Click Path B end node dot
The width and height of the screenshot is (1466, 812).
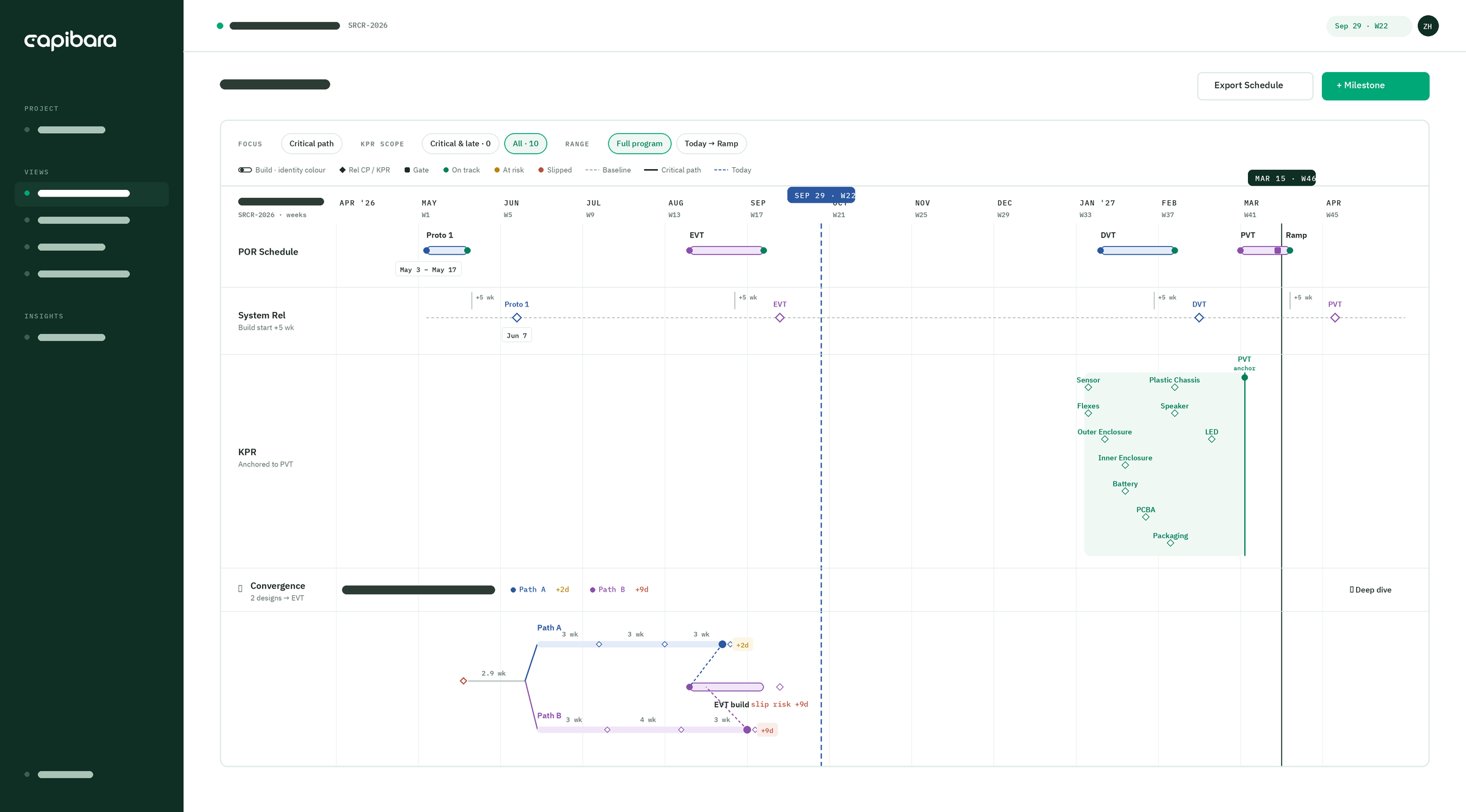[x=747, y=730]
